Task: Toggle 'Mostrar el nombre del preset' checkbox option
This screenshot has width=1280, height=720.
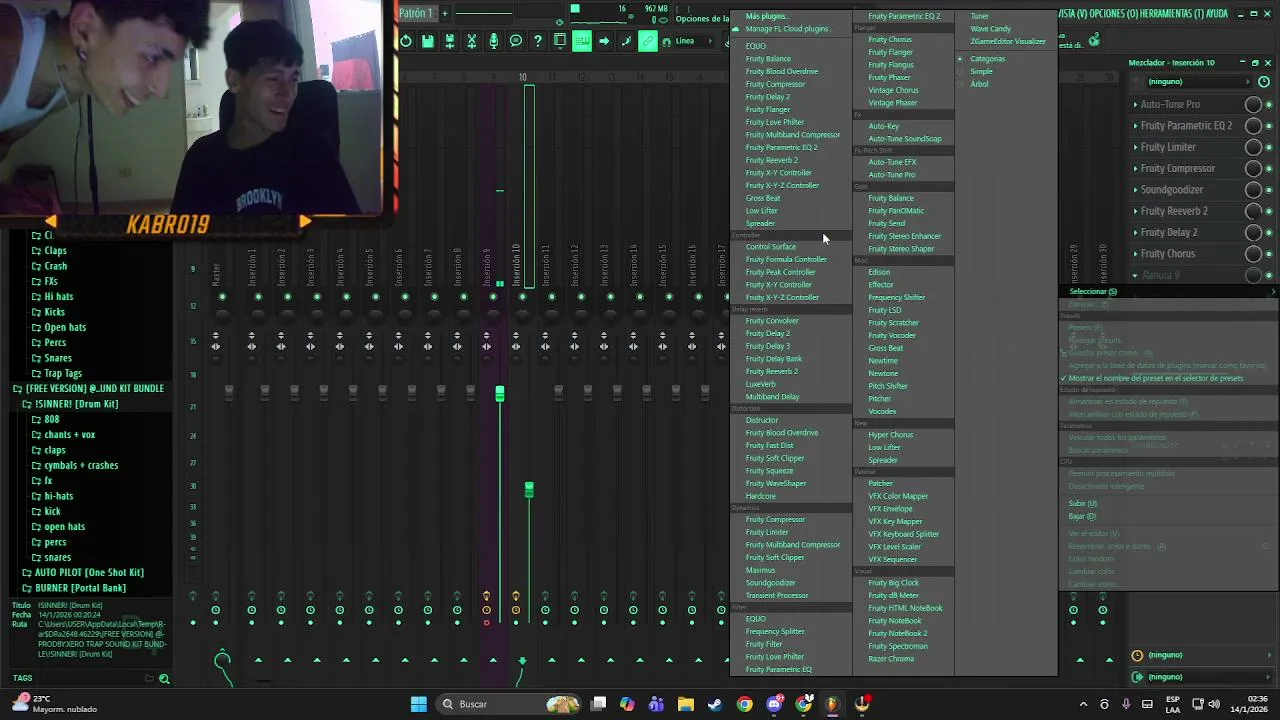Action: point(1155,378)
